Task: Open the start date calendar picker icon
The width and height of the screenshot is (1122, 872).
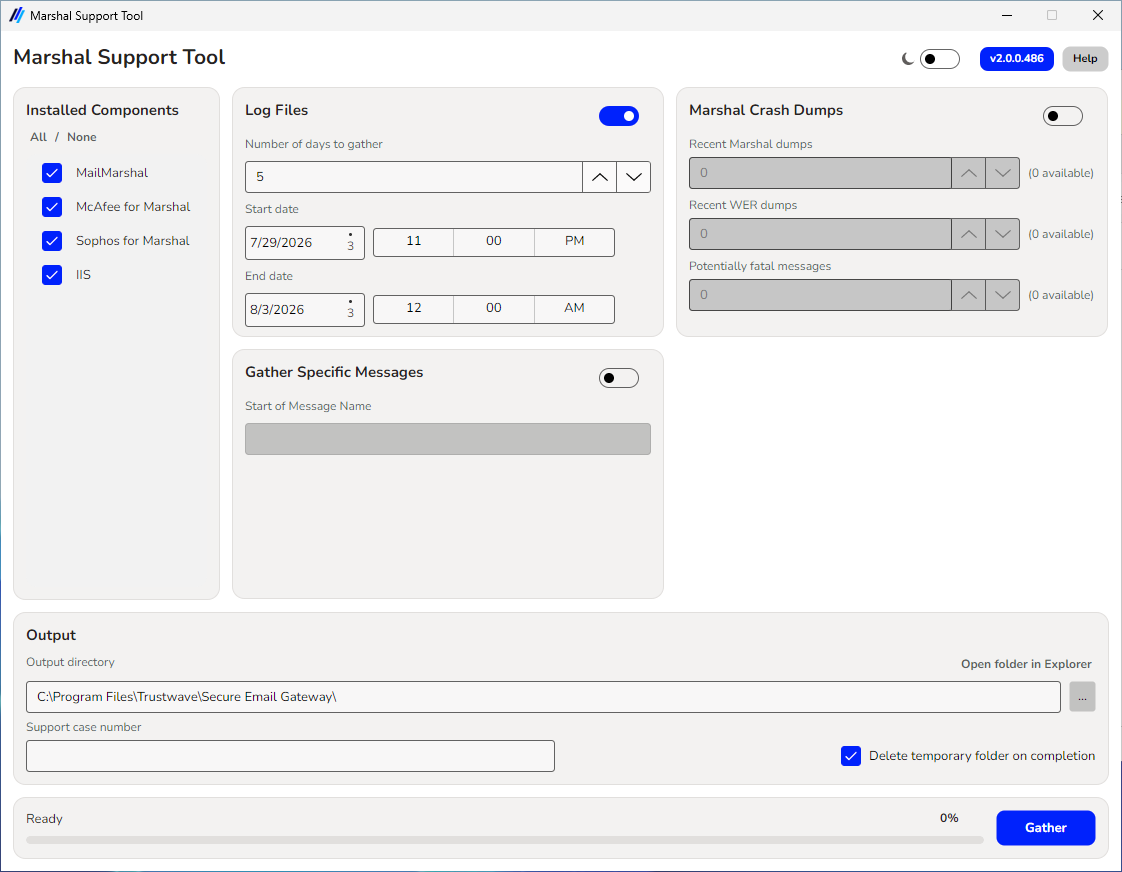Action: tap(351, 243)
